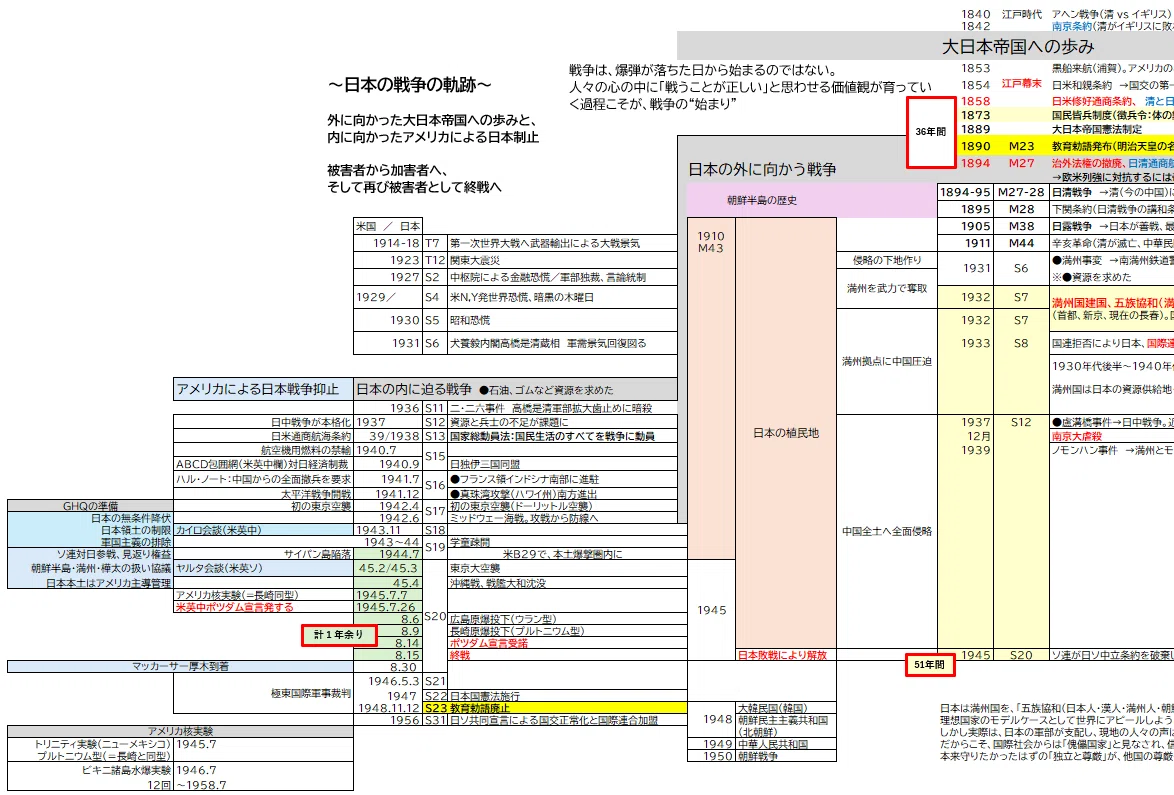Select the トリニティ実験(ニューメキシコ) cell

click(x=90, y=744)
